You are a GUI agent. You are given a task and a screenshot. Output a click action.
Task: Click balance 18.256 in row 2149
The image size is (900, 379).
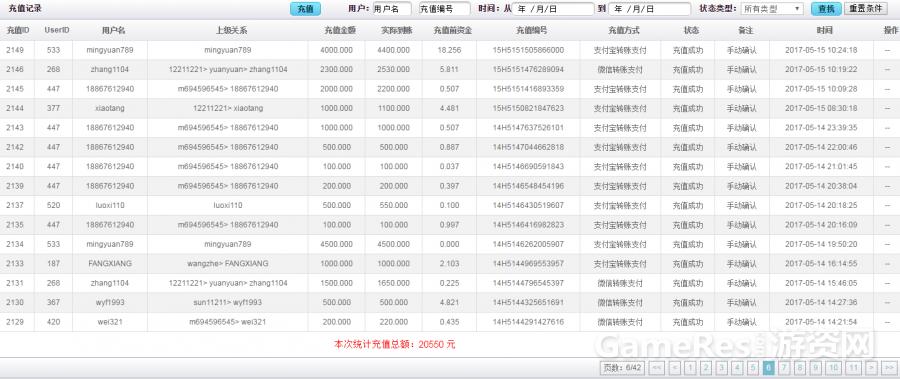click(449, 50)
